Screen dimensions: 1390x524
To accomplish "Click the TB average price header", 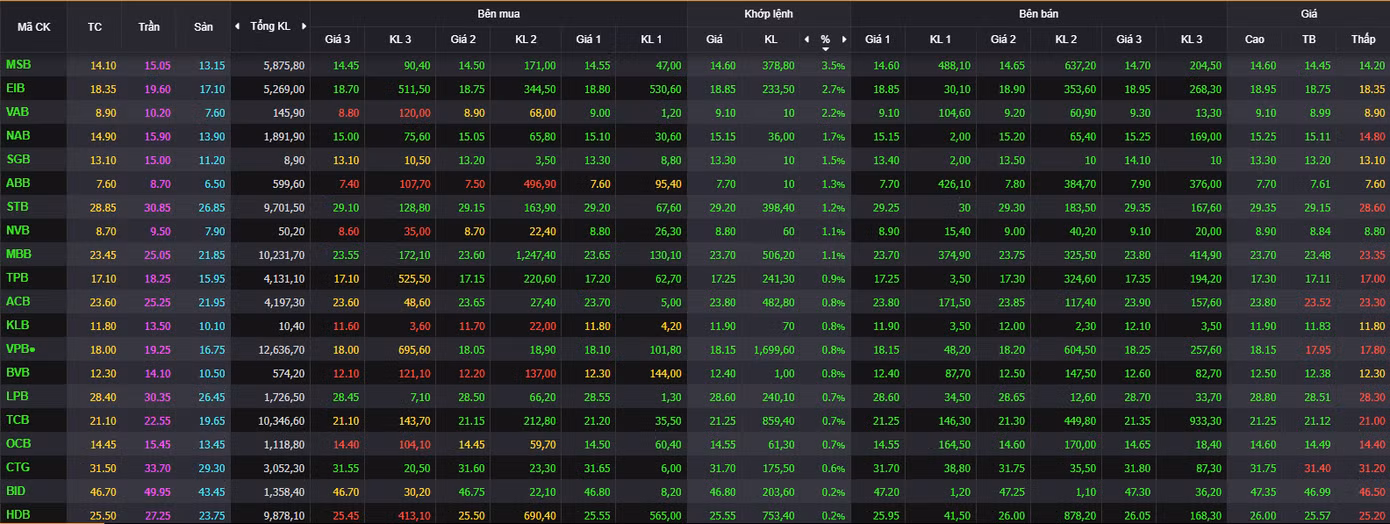I will 1309,39.
